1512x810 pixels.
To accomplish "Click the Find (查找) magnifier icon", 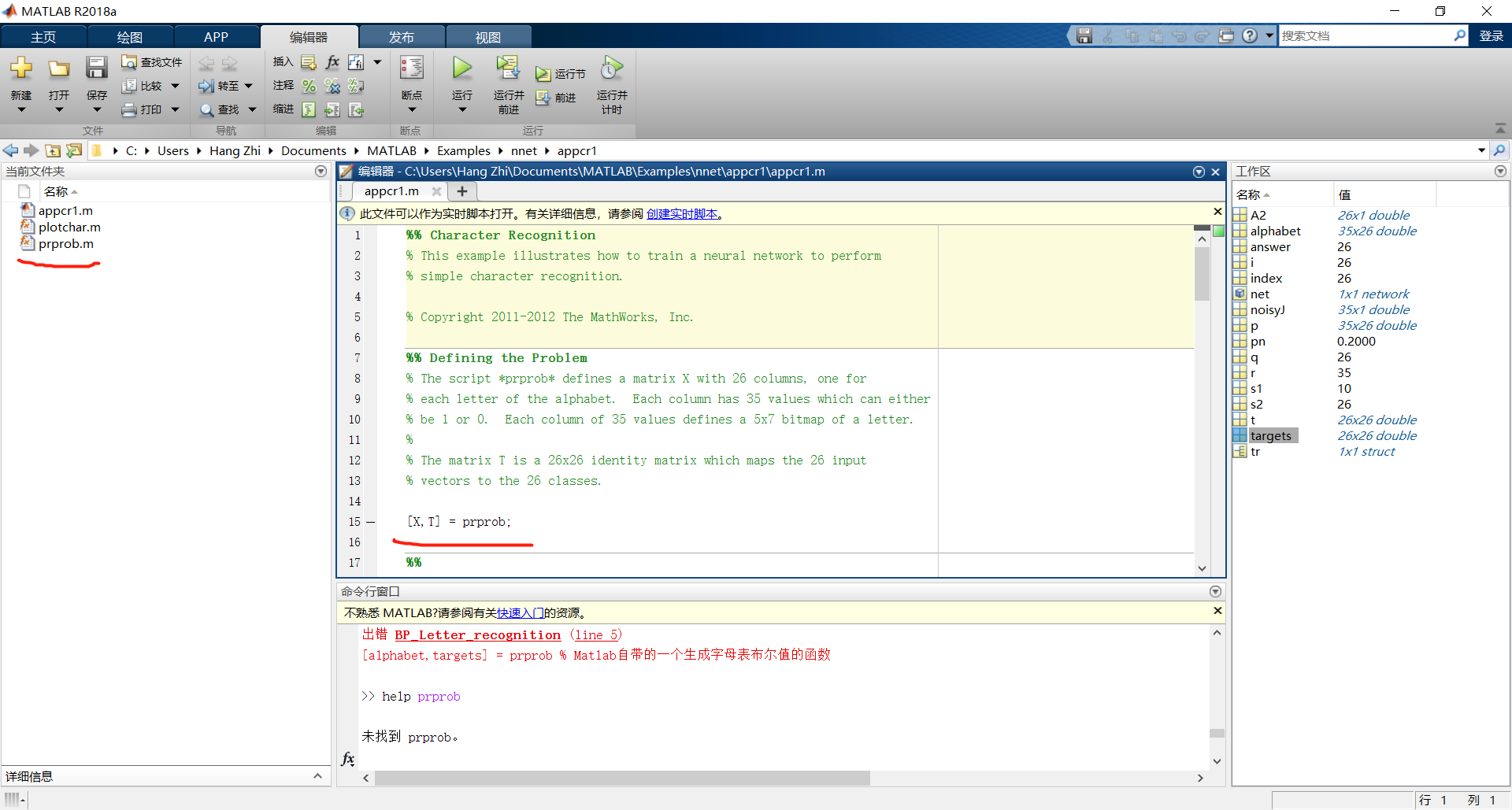I will point(206,109).
